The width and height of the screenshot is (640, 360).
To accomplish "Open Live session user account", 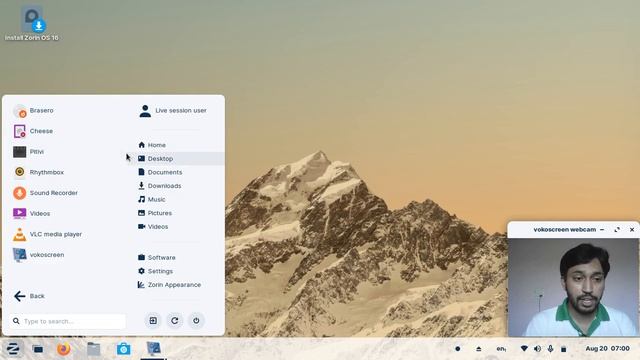I will pyautogui.click(x=173, y=111).
